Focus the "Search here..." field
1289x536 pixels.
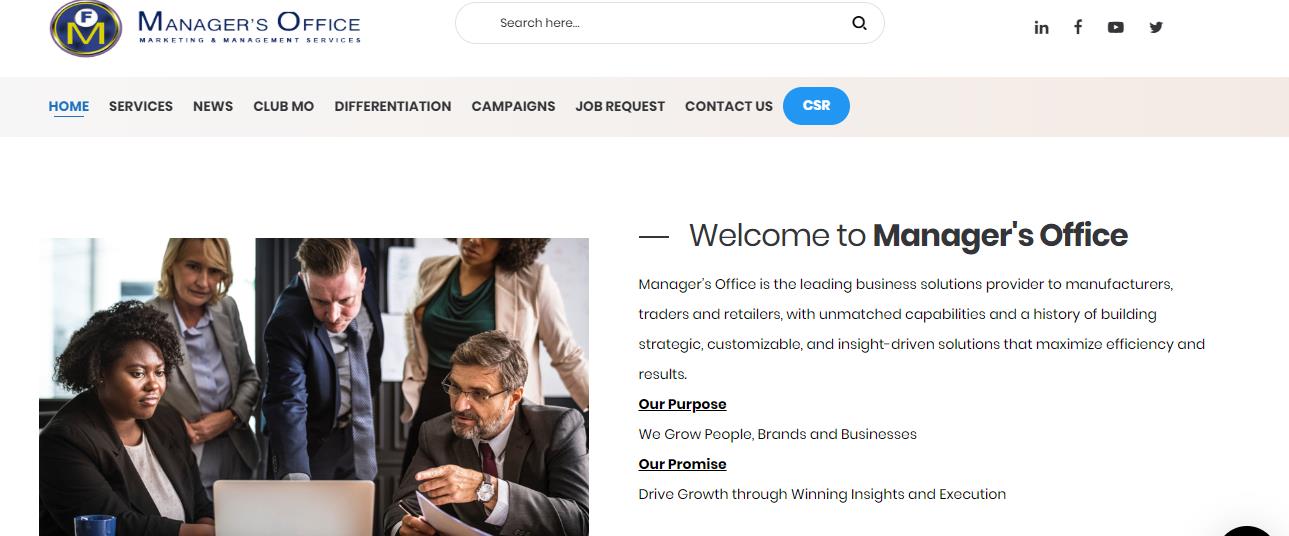pyautogui.click(x=660, y=23)
